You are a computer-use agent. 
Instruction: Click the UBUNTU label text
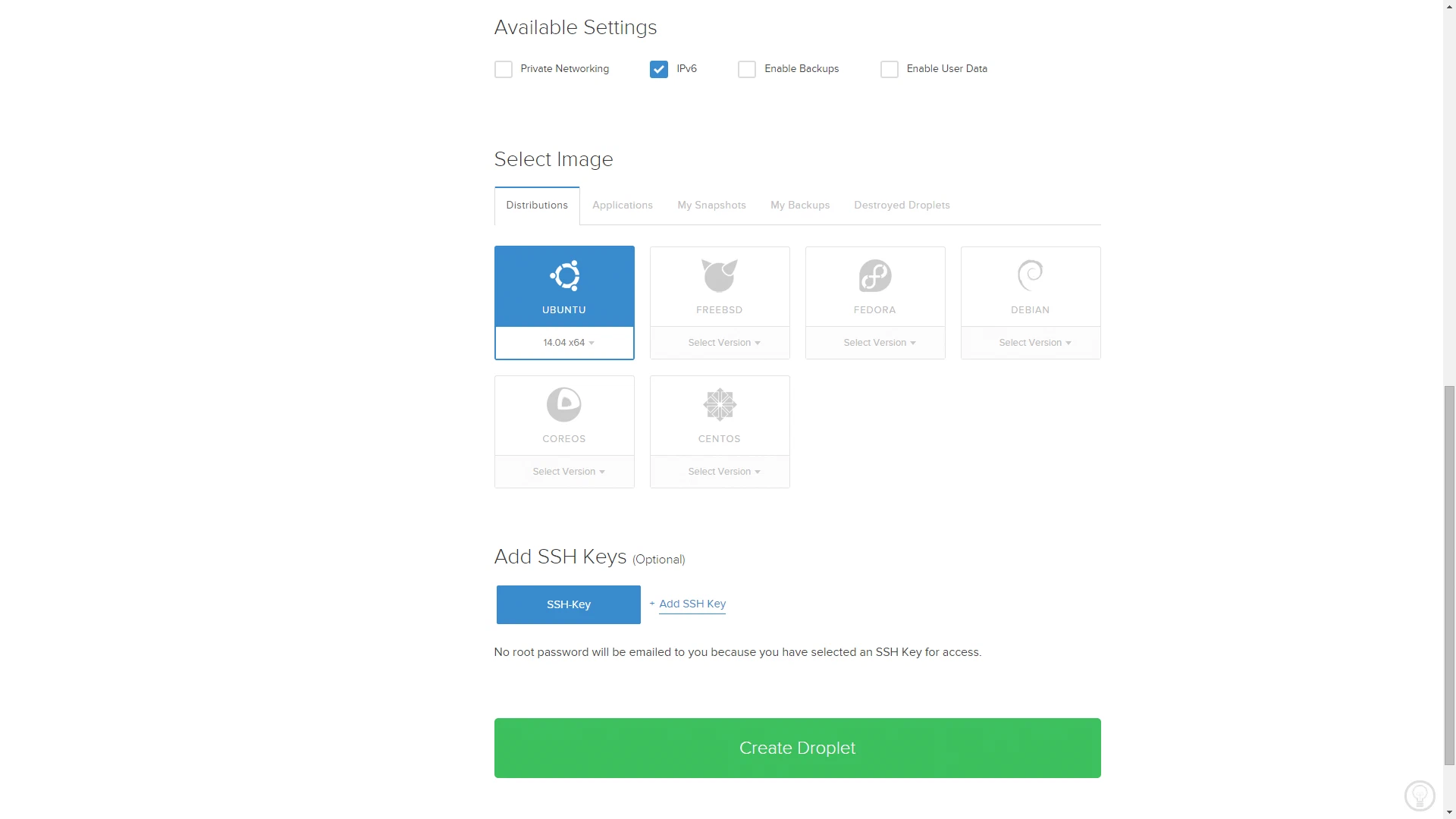click(564, 310)
